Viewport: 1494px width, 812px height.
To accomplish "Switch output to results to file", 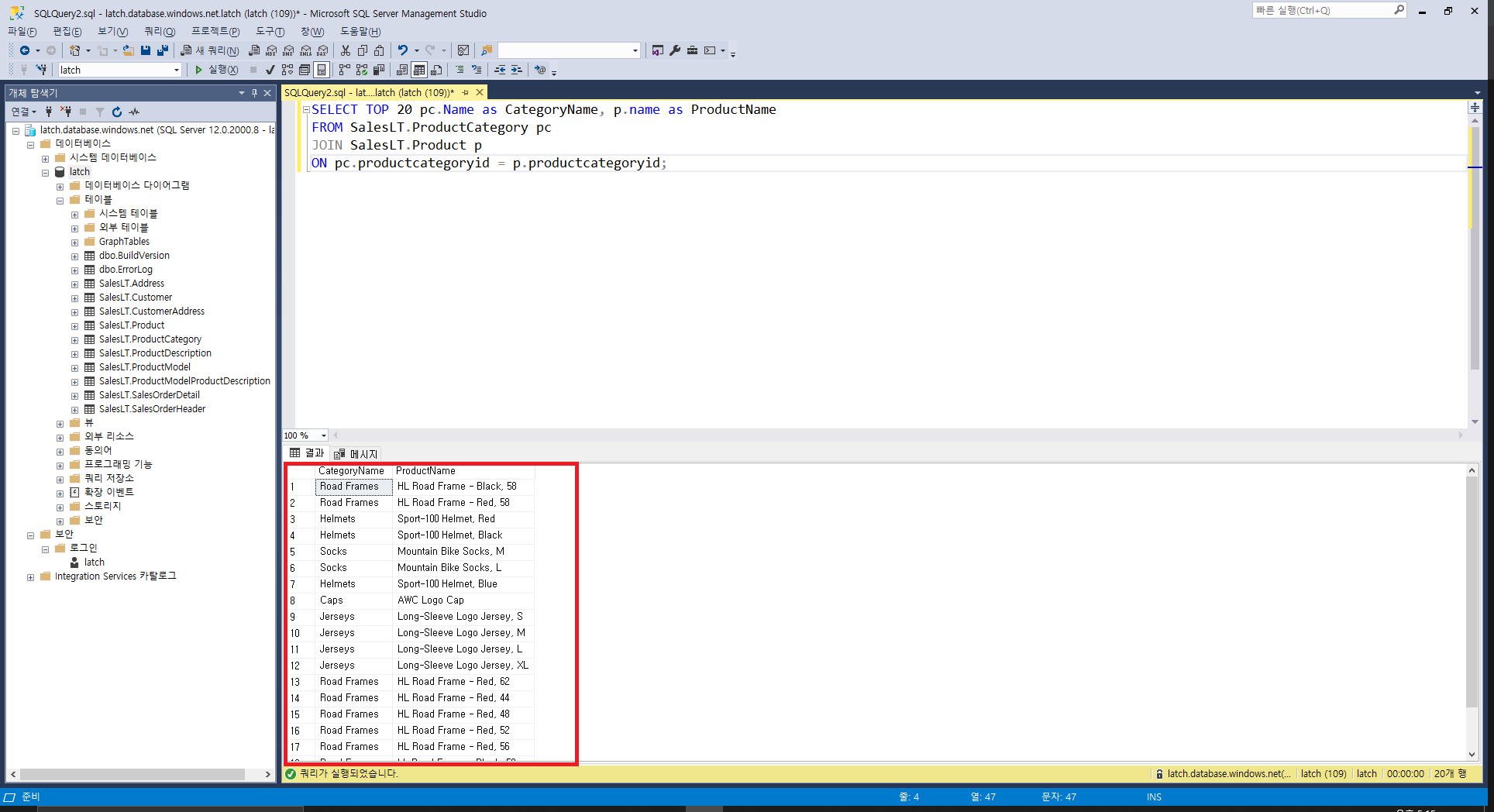I will click(436, 70).
